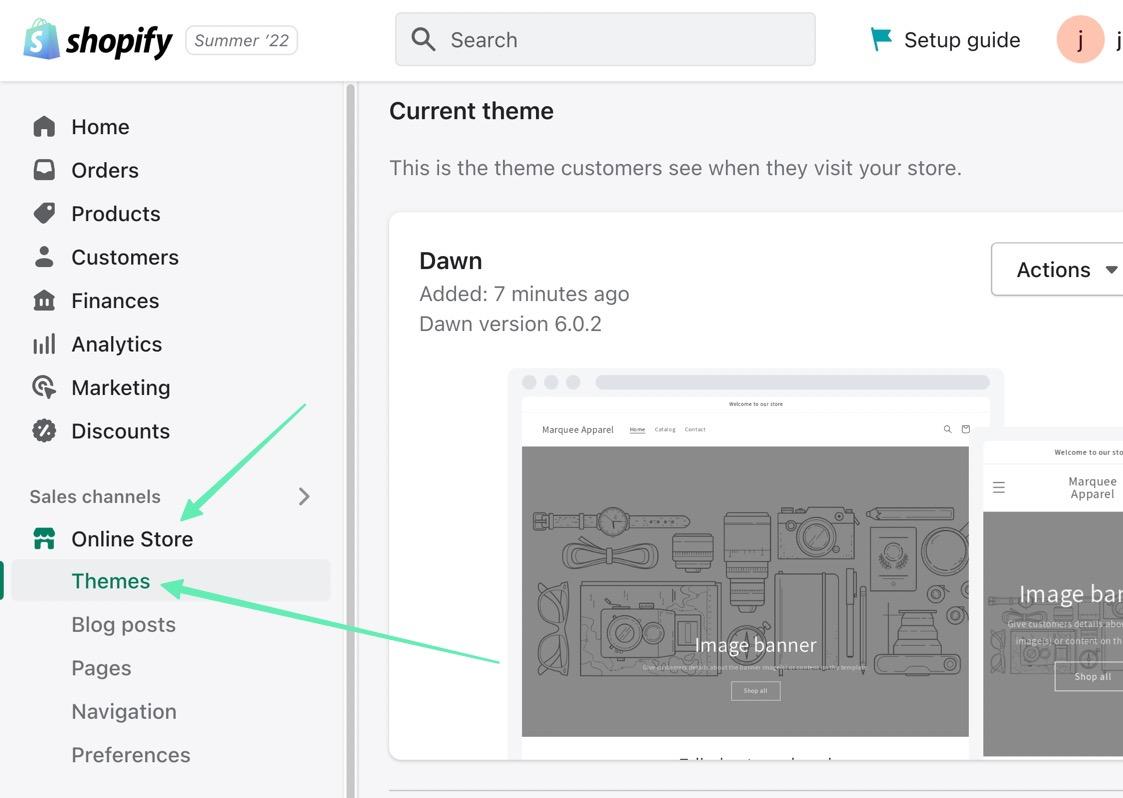1123x798 pixels.
Task: Click inside the Search field
Action: (x=604, y=39)
